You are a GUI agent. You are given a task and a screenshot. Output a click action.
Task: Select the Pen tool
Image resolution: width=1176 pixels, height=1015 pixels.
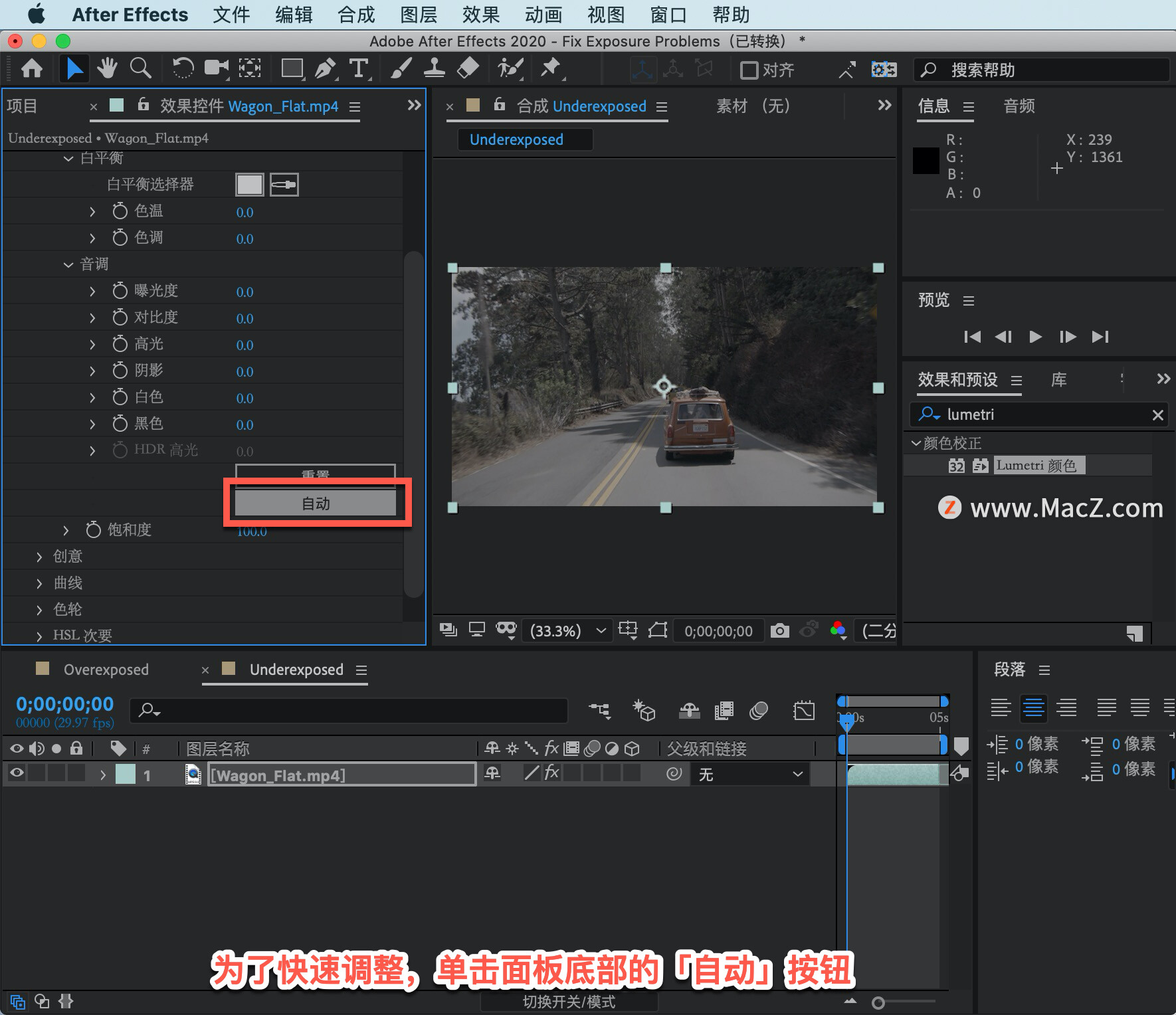pyautogui.click(x=325, y=69)
